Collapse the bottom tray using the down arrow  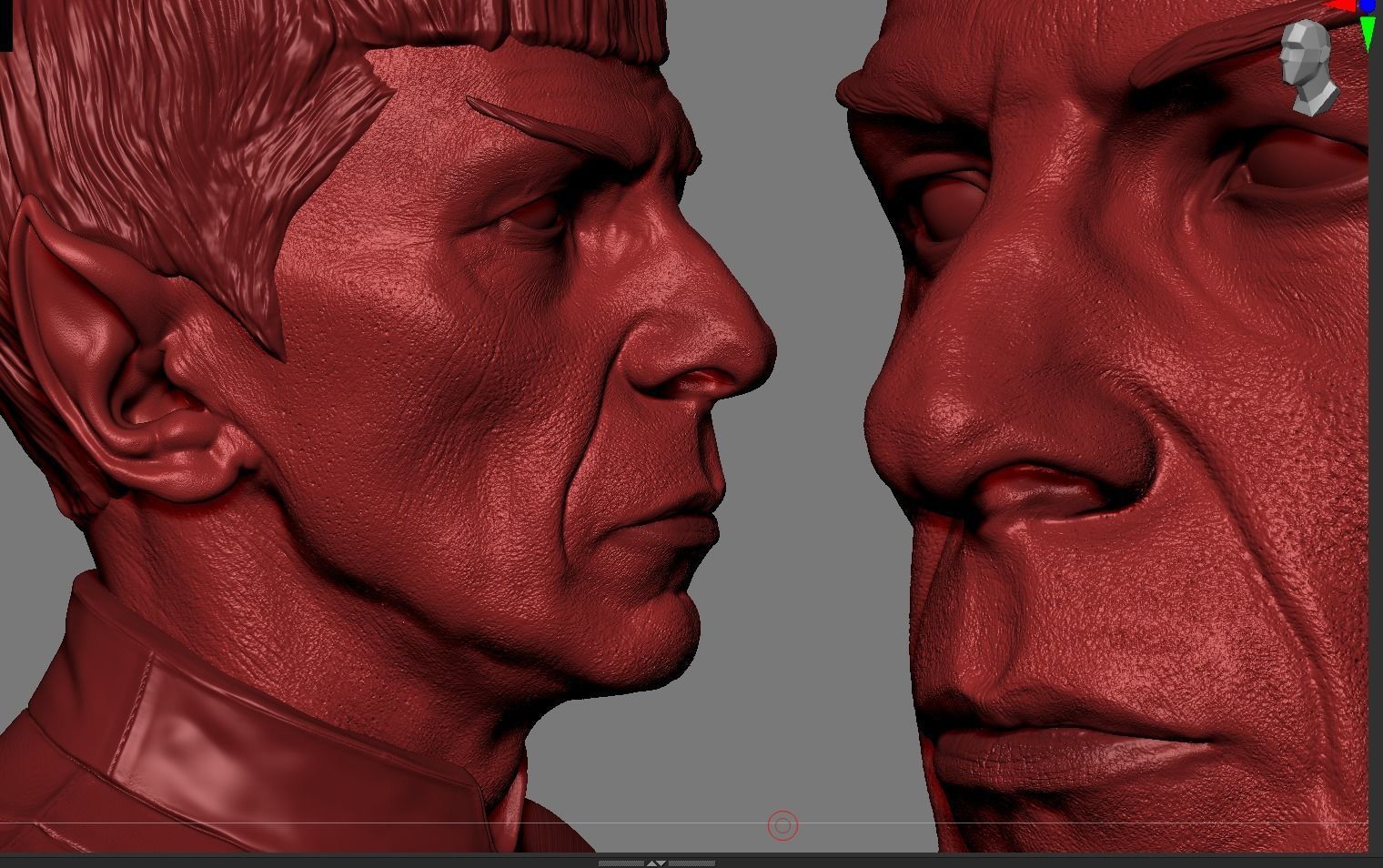click(x=661, y=863)
